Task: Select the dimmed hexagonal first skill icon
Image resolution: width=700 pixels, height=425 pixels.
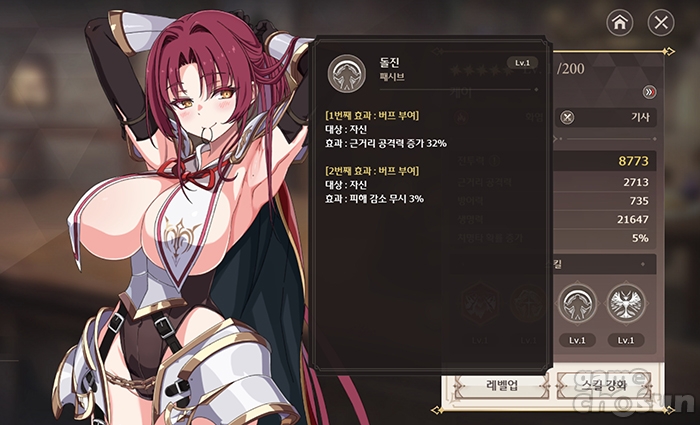Action: (480, 304)
